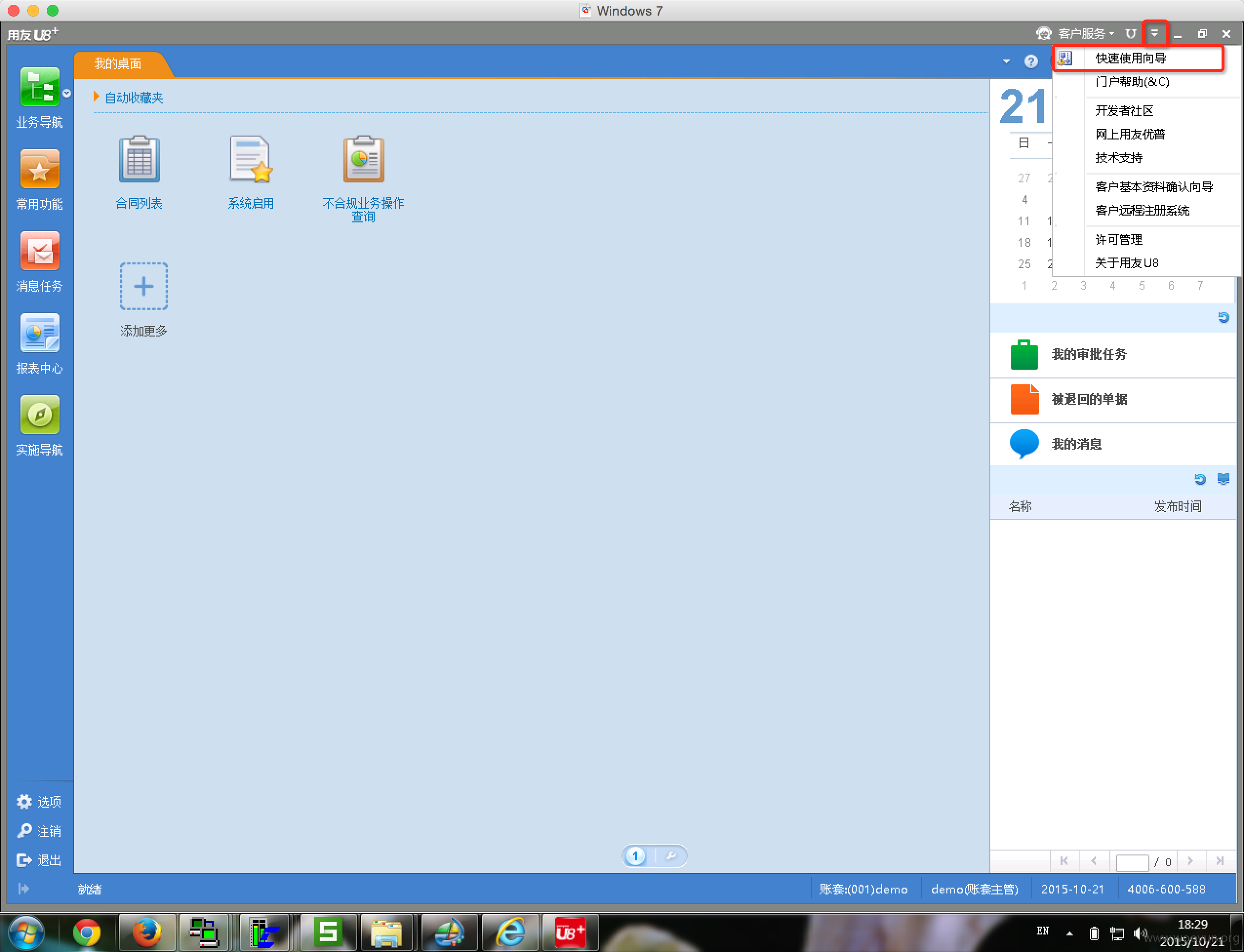
Task: Click page 1 indicator at bottom
Action: (x=635, y=855)
